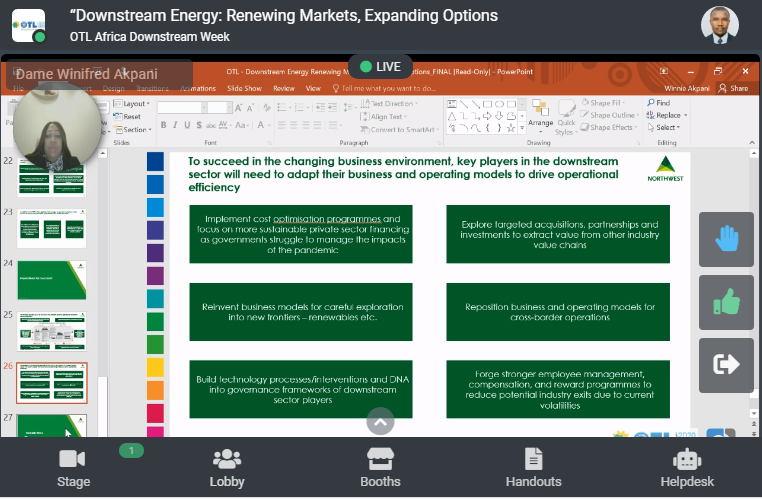
Task: Click the font size input box
Action: (218, 107)
